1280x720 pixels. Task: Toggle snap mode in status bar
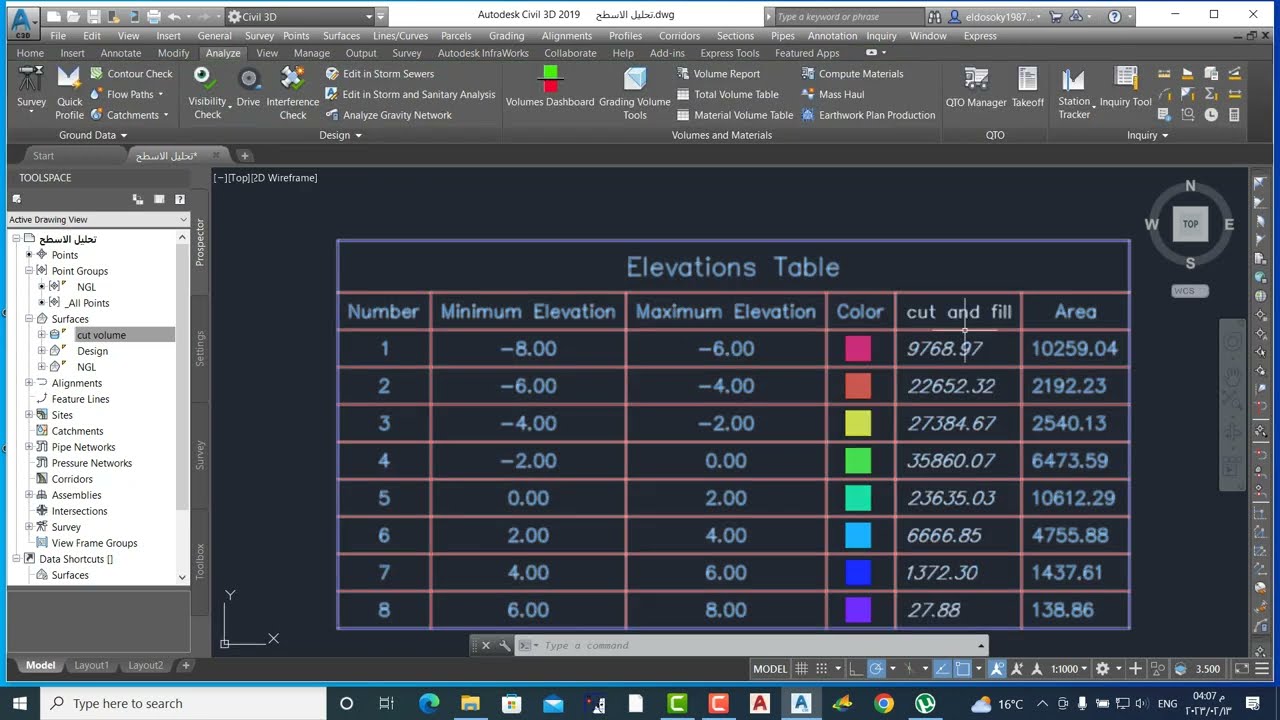pyautogui.click(x=822, y=669)
